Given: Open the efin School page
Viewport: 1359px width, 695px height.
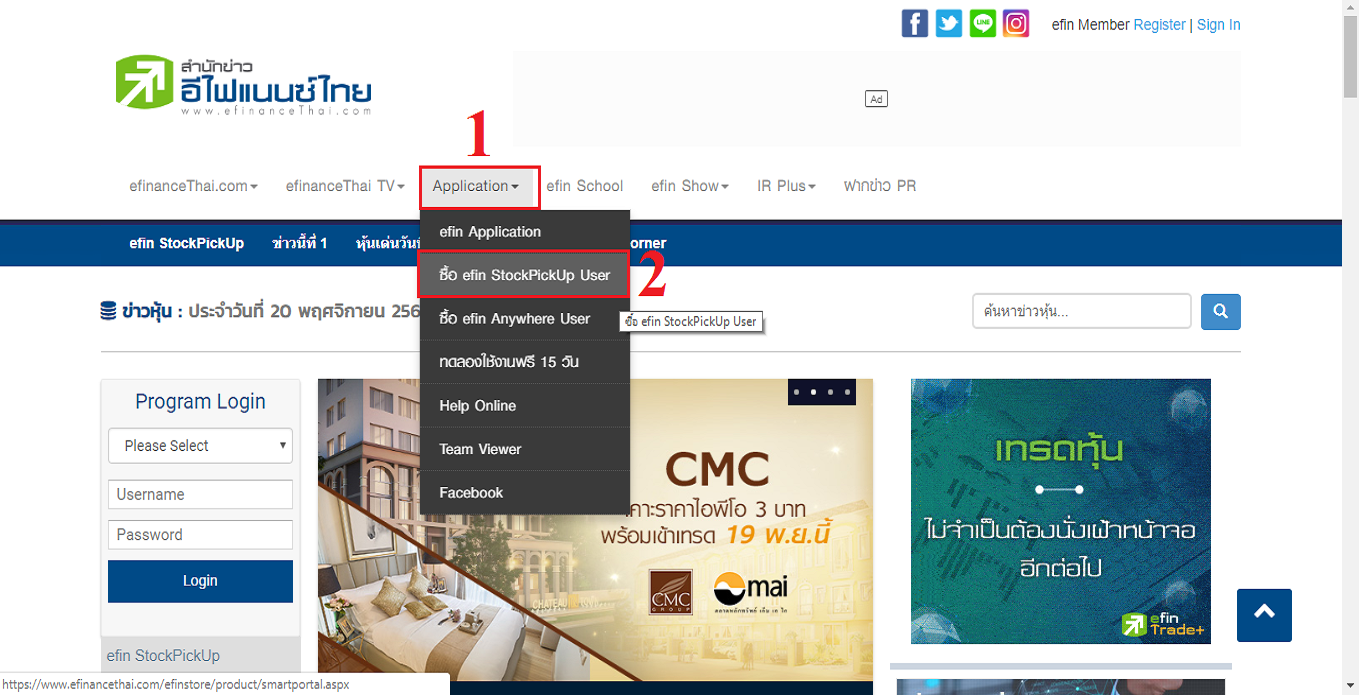Looking at the screenshot, I should [x=585, y=186].
